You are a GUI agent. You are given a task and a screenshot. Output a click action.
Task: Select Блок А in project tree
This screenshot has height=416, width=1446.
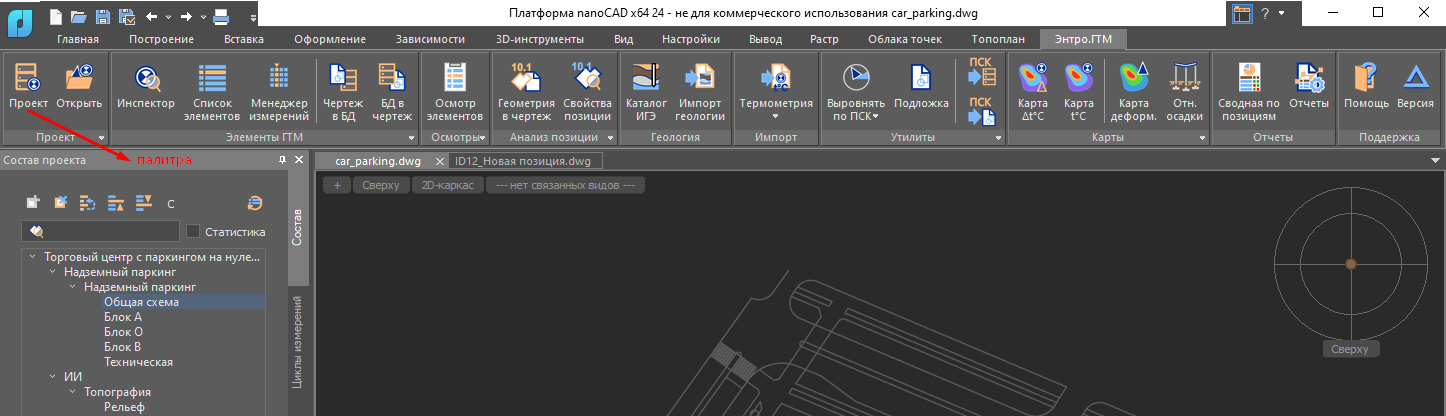(123, 317)
